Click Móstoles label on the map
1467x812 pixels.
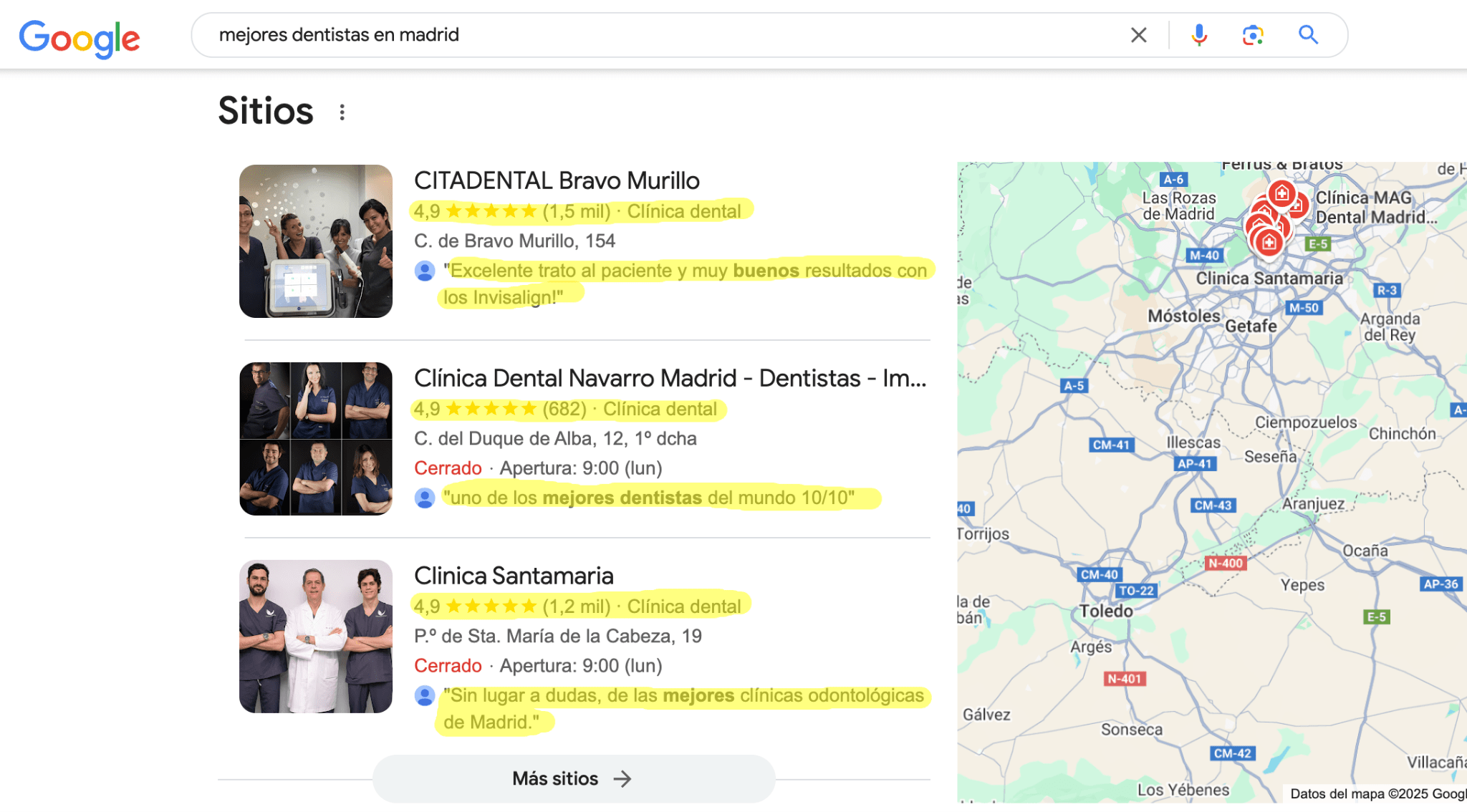(1183, 316)
